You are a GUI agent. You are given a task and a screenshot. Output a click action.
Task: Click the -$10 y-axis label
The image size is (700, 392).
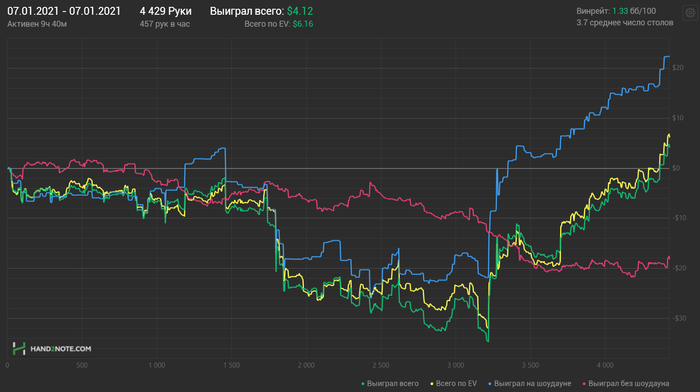679,218
